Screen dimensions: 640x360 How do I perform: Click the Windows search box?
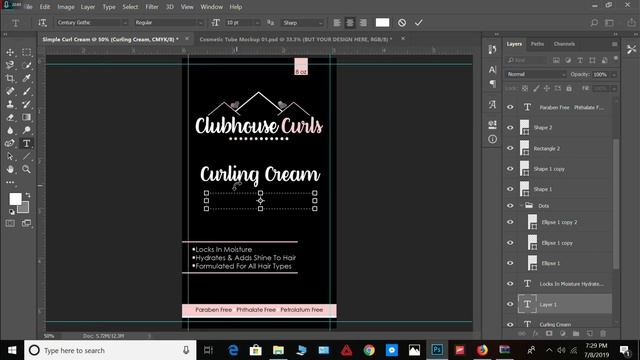(110, 350)
